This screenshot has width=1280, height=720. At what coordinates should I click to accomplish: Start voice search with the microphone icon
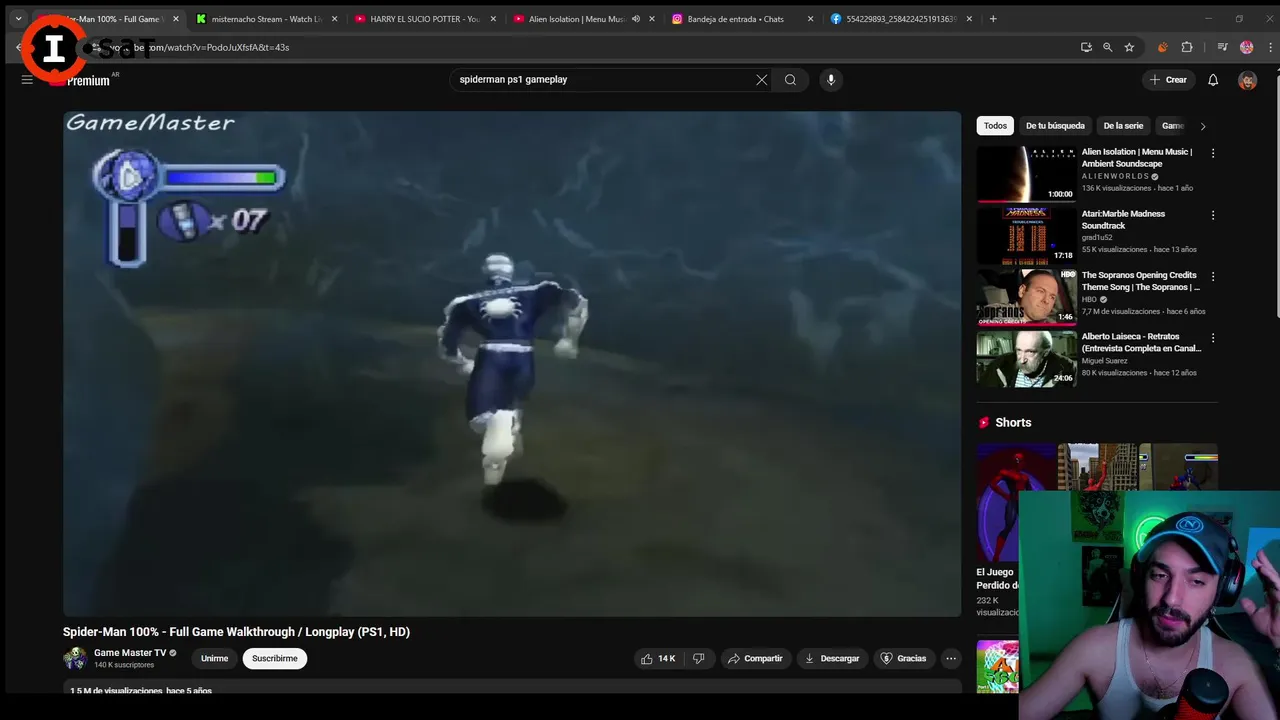831,80
